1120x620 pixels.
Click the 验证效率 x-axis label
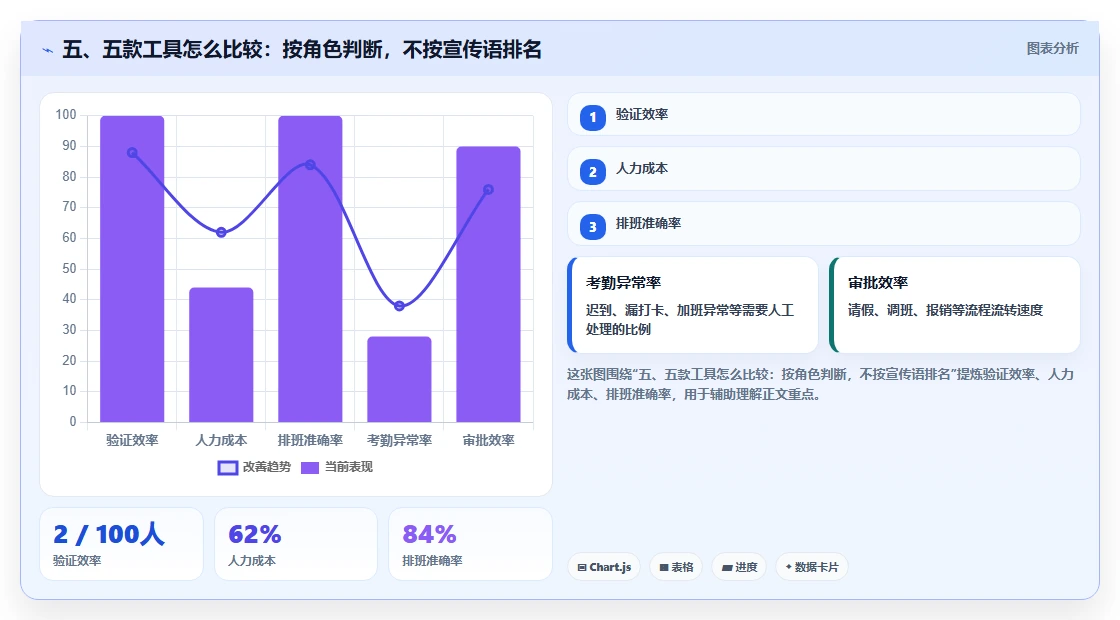click(x=132, y=441)
